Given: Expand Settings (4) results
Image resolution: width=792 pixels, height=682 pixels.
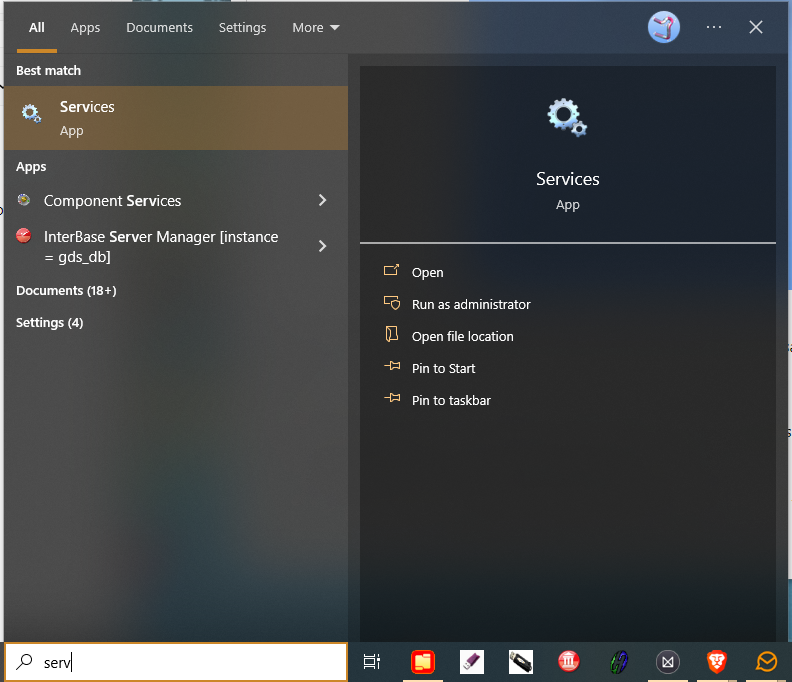Looking at the screenshot, I should point(50,322).
